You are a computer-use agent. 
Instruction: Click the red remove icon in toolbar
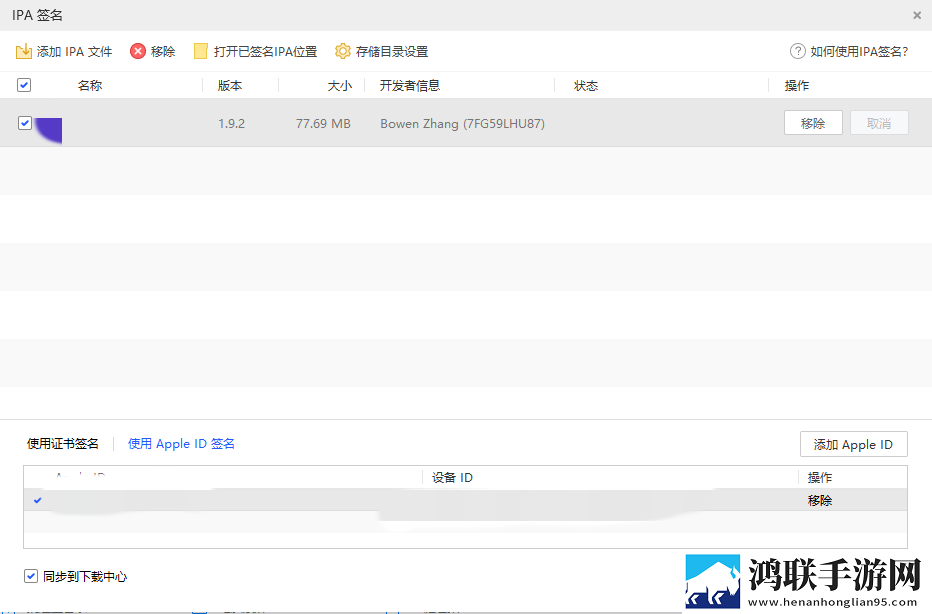tap(137, 51)
